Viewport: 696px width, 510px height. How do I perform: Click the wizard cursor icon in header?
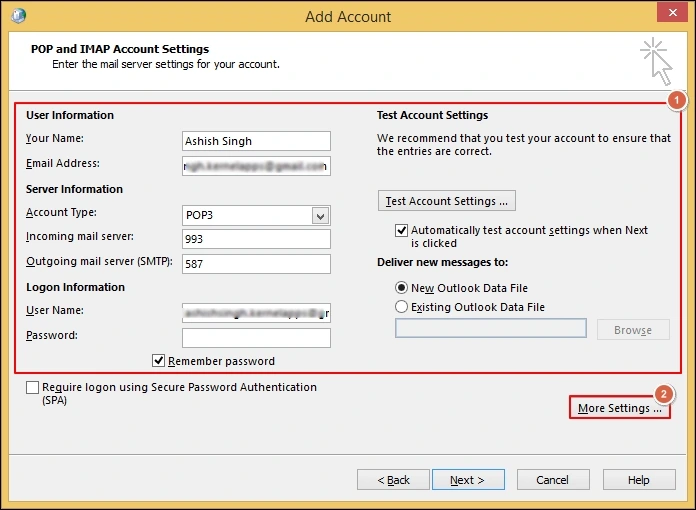click(x=656, y=60)
